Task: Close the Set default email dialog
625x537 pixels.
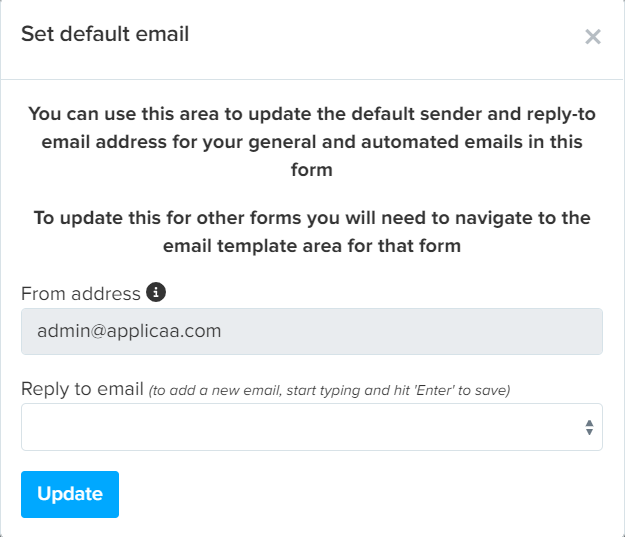Action: [593, 37]
